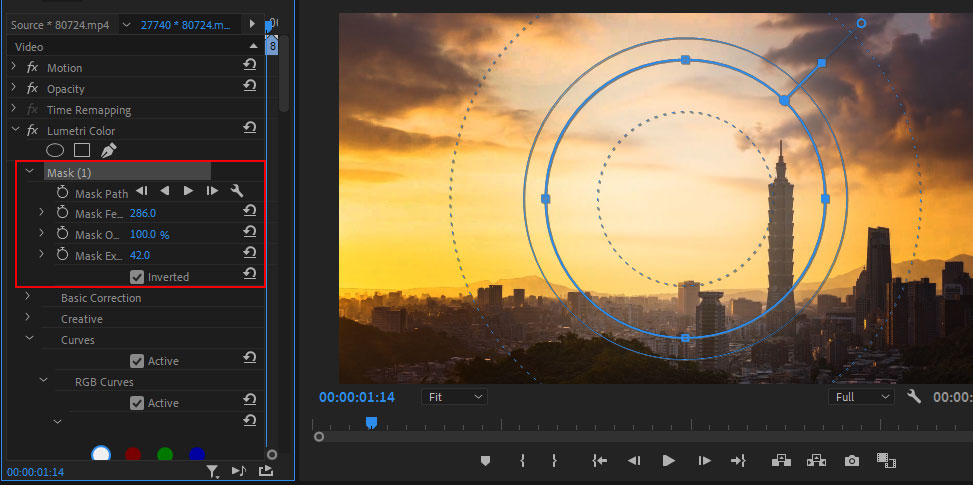Step forward one frame
The width and height of the screenshot is (973, 485).
point(704,460)
